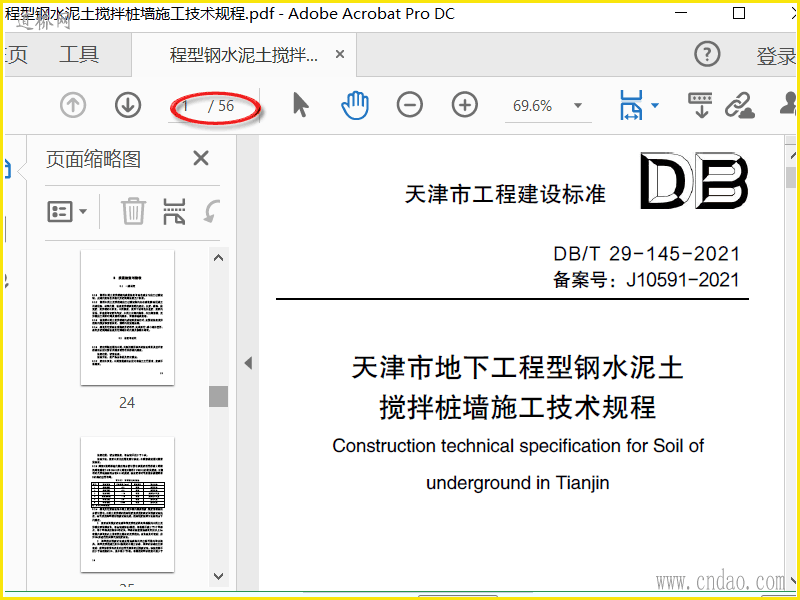Image resolution: width=800 pixels, height=600 pixels.
Task: Zoom out with the minus icon
Action: (410, 106)
